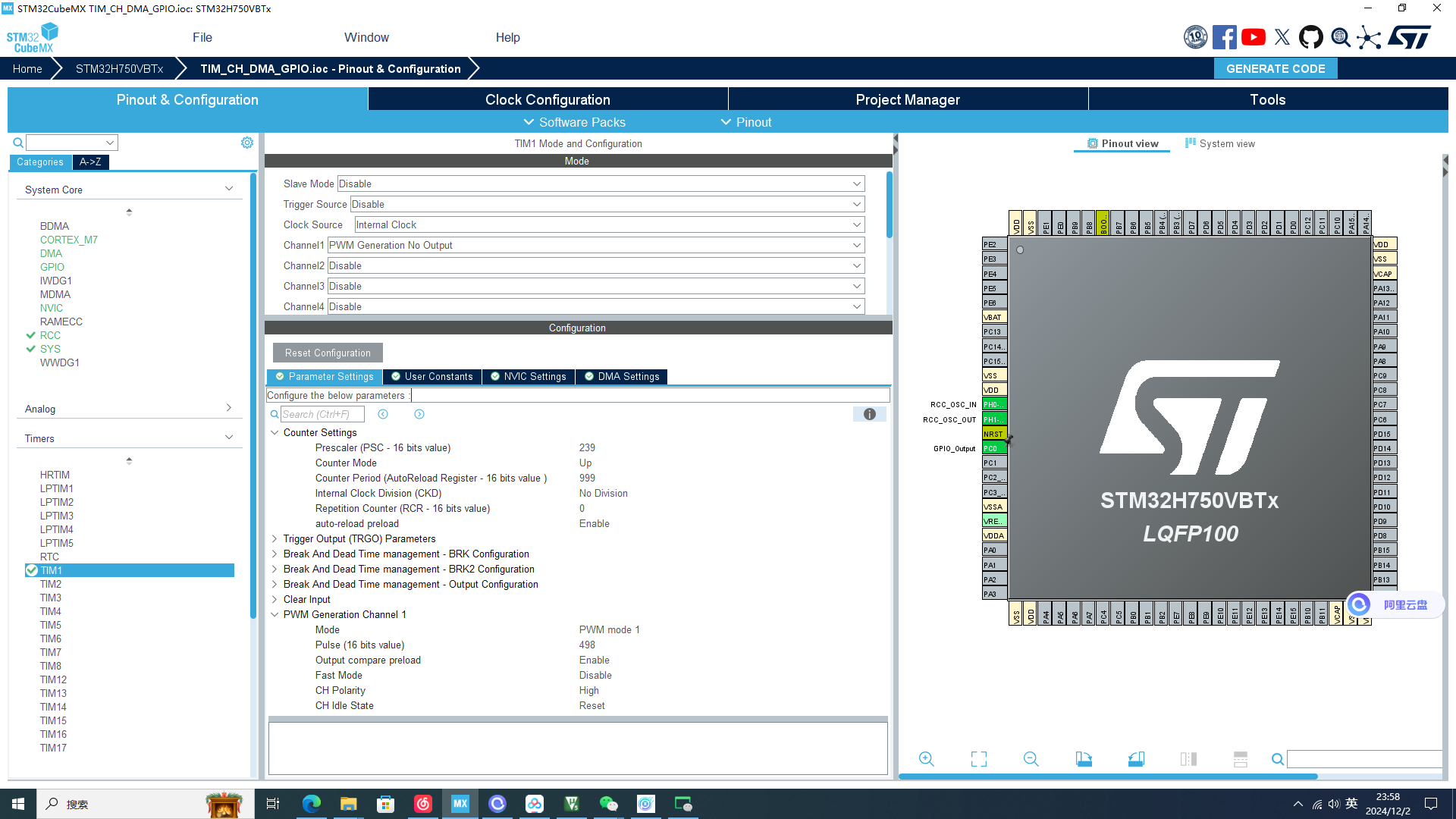
Task: Rotate the chip counter-clockwise
Action: pos(1136,759)
